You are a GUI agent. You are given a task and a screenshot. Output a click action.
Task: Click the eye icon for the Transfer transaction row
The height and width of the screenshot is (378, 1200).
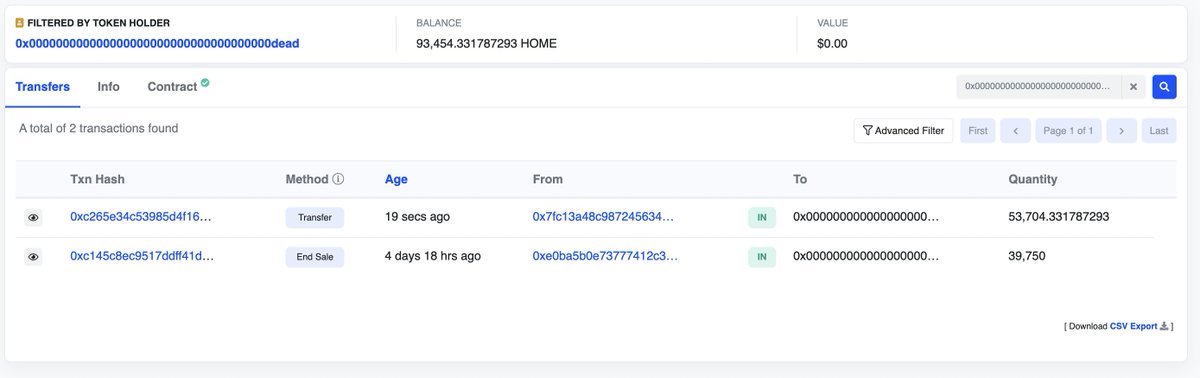coord(33,217)
